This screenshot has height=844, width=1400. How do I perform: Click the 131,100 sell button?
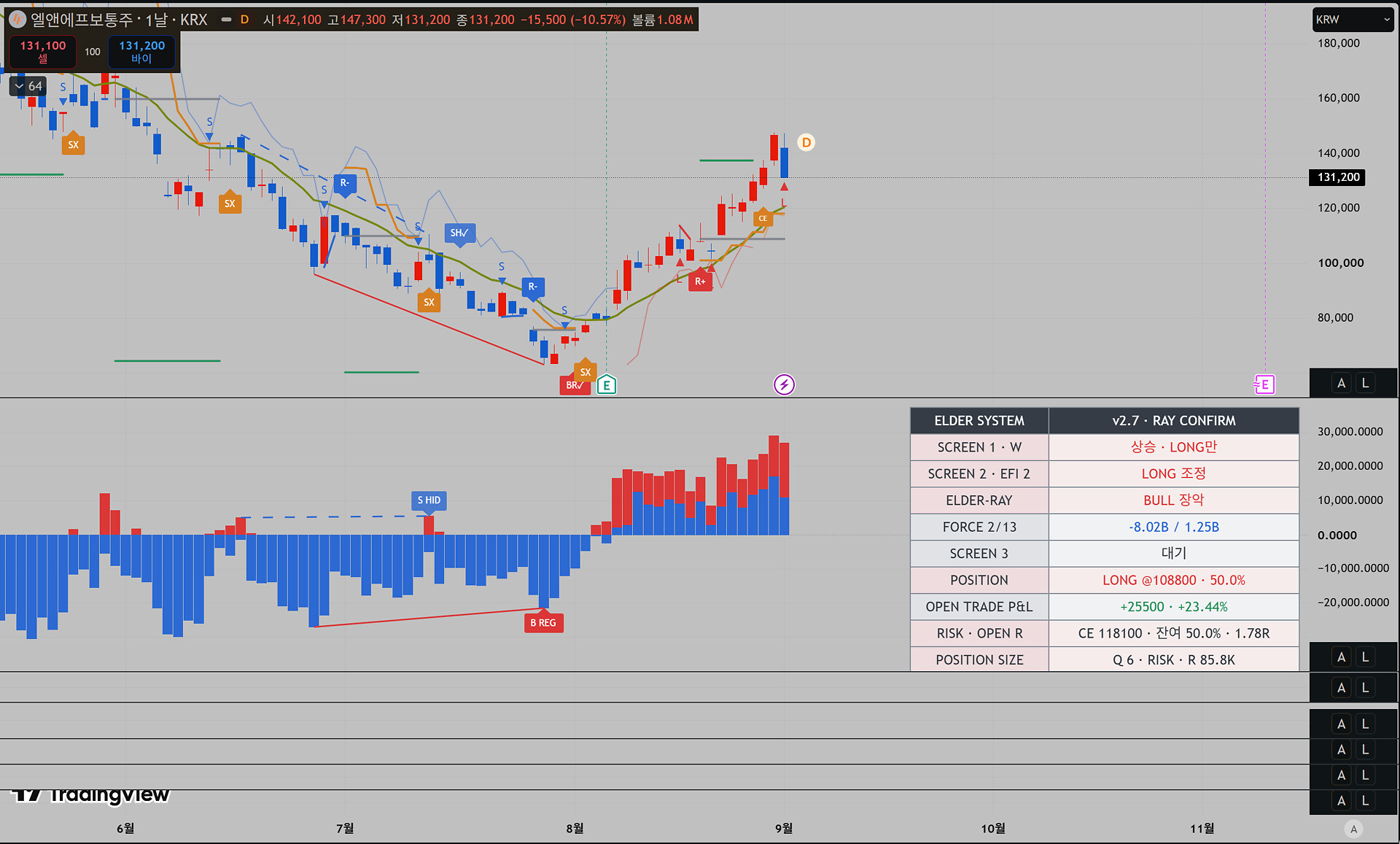(43, 52)
